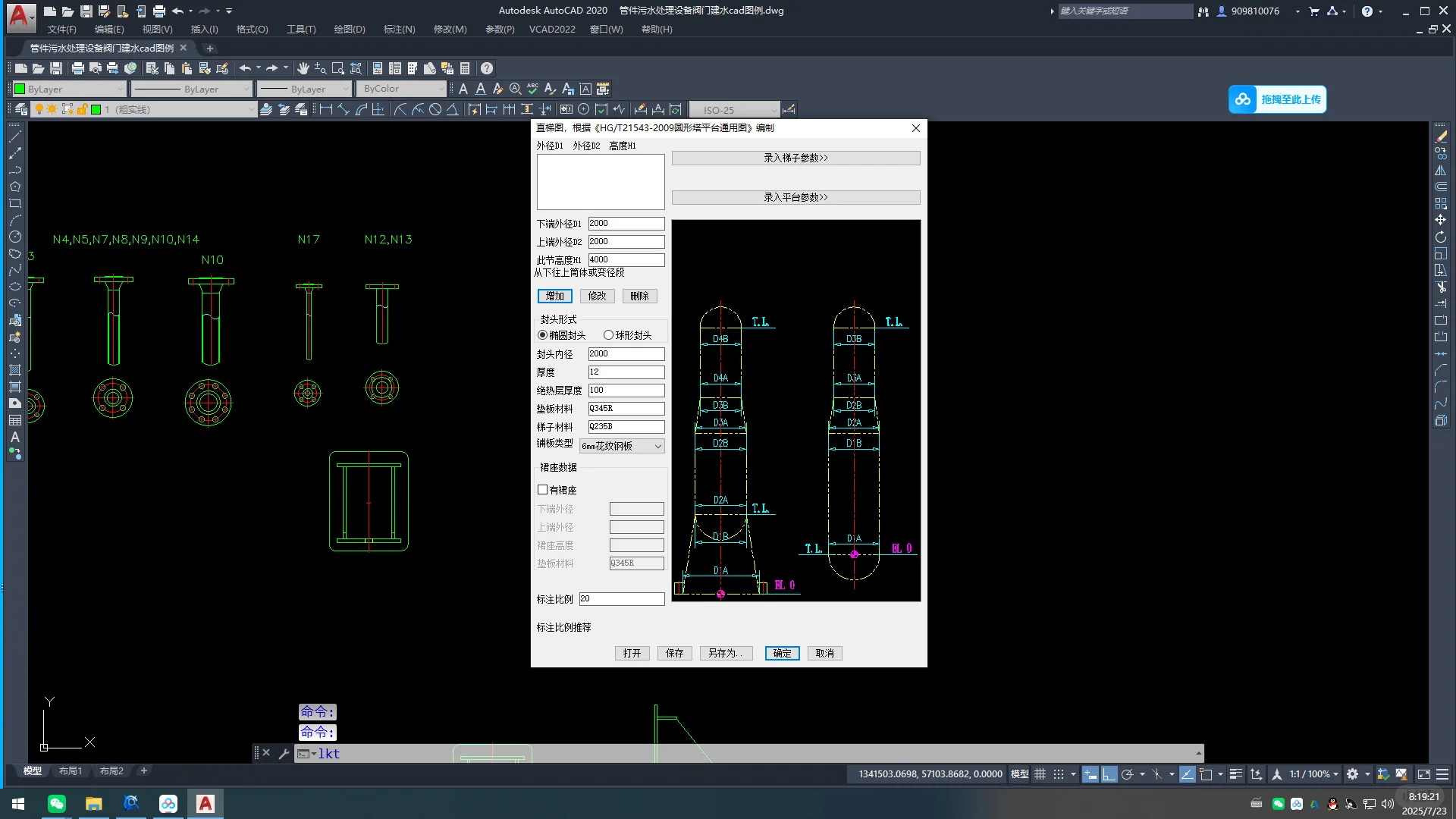Activate the spell check ABC icon
The height and width of the screenshot is (819, 1456).
click(x=533, y=89)
